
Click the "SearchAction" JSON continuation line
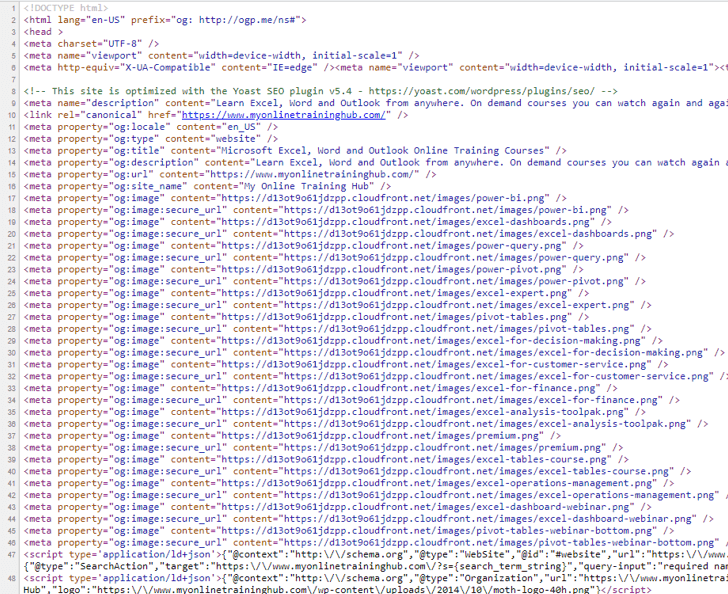tap(376, 566)
